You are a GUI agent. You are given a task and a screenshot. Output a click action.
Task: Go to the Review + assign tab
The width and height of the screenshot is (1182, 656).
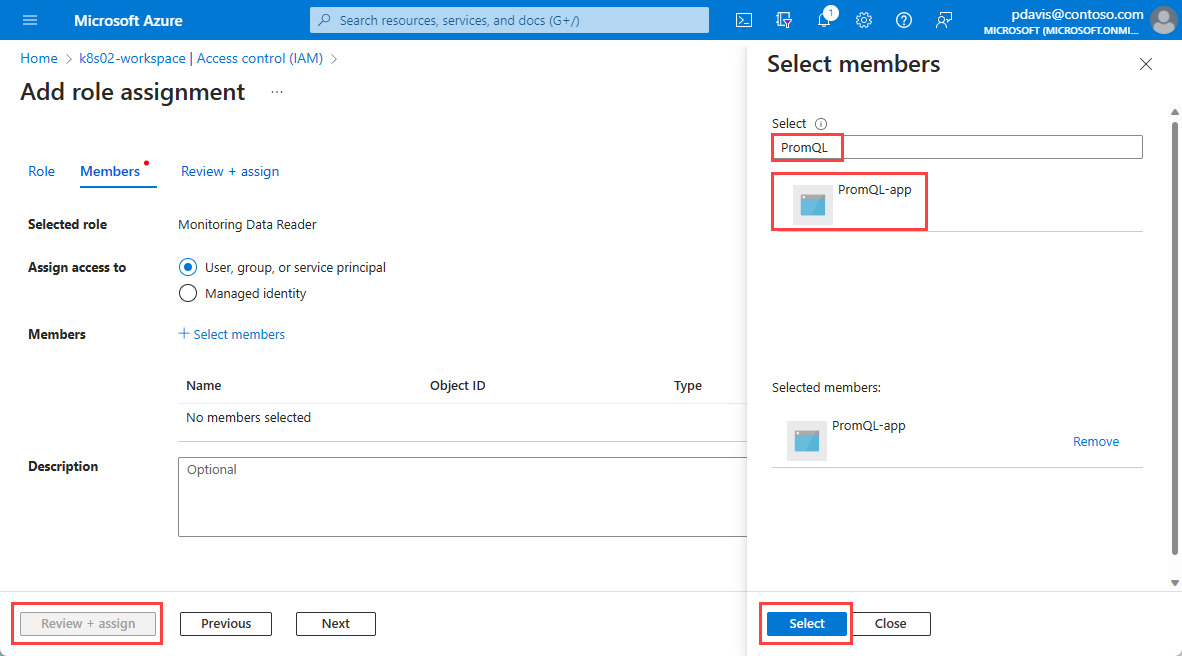point(230,171)
